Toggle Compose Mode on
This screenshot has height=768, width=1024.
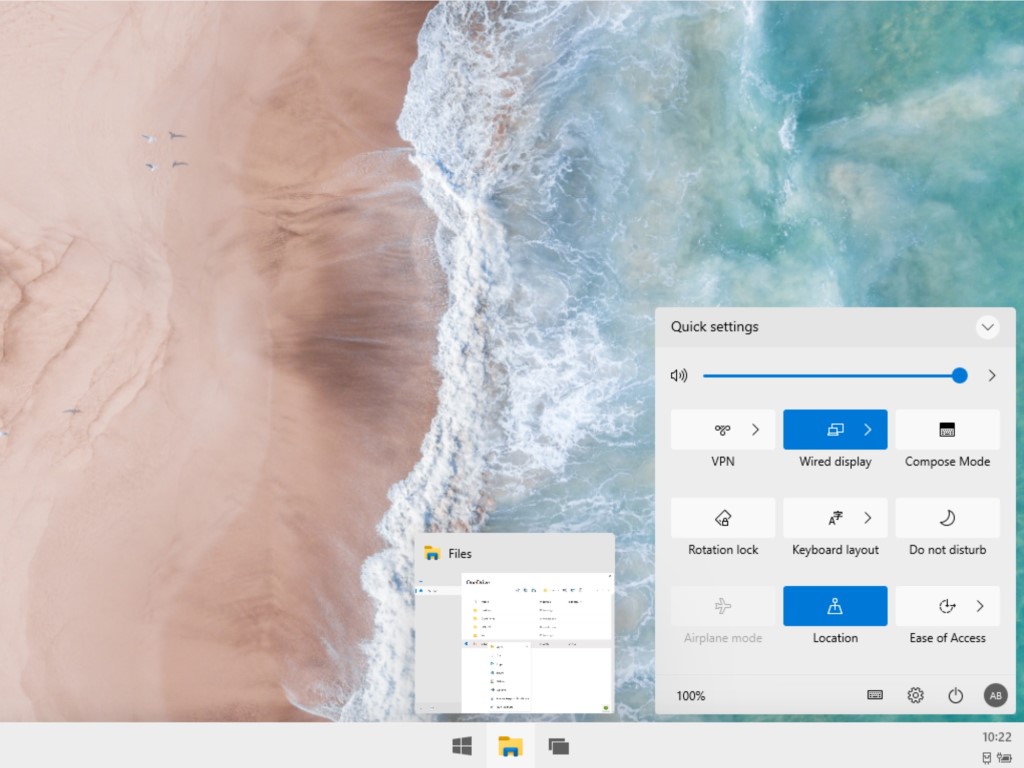click(x=947, y=430)
